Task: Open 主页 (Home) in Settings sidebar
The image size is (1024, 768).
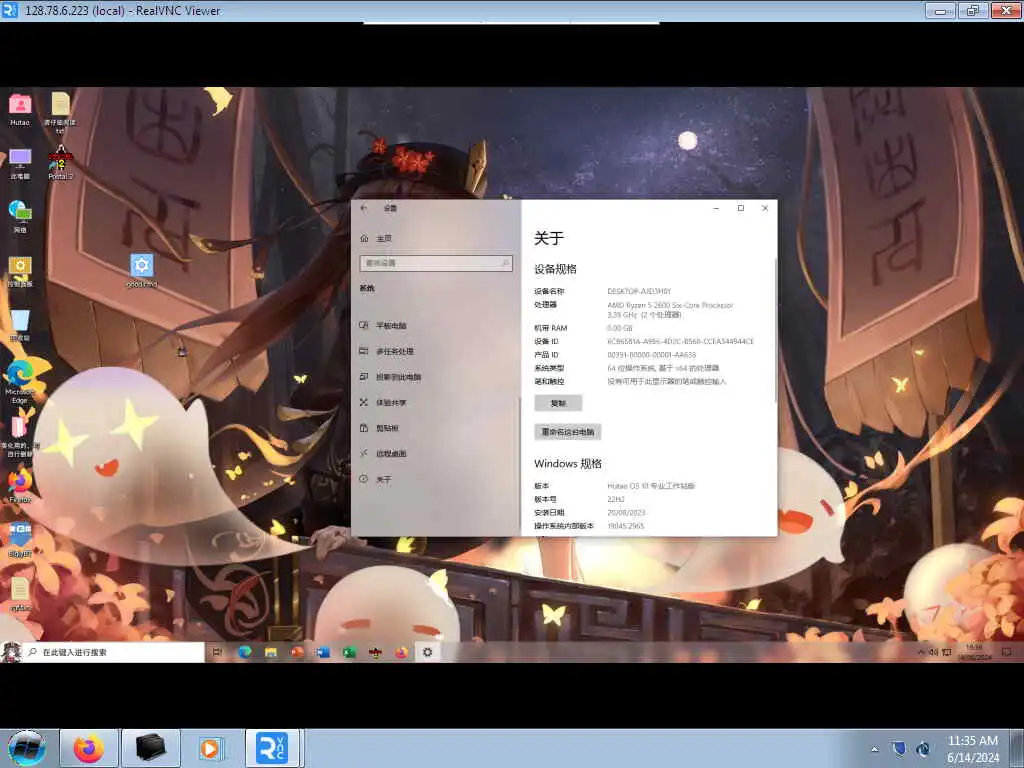Action: 376,238
